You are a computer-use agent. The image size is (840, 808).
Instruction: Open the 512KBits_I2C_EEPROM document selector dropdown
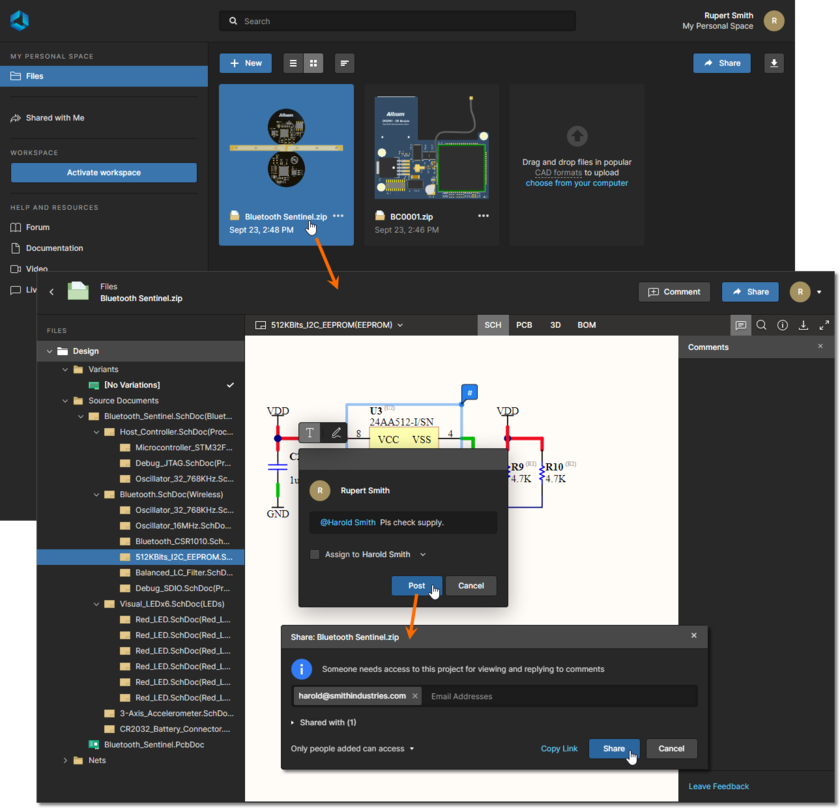coord(398,324)
